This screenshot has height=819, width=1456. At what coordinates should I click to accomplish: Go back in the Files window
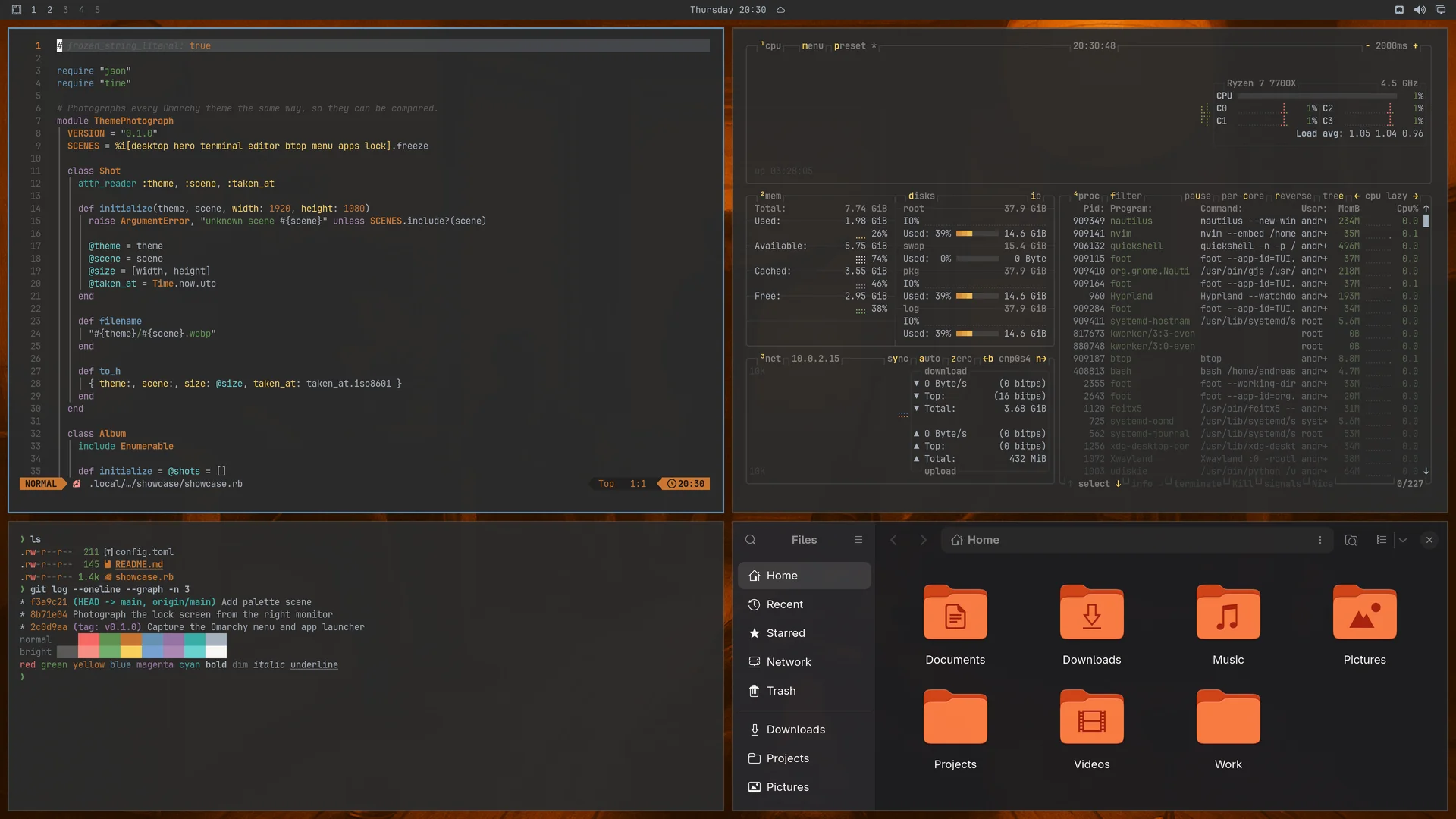[893, 540]
